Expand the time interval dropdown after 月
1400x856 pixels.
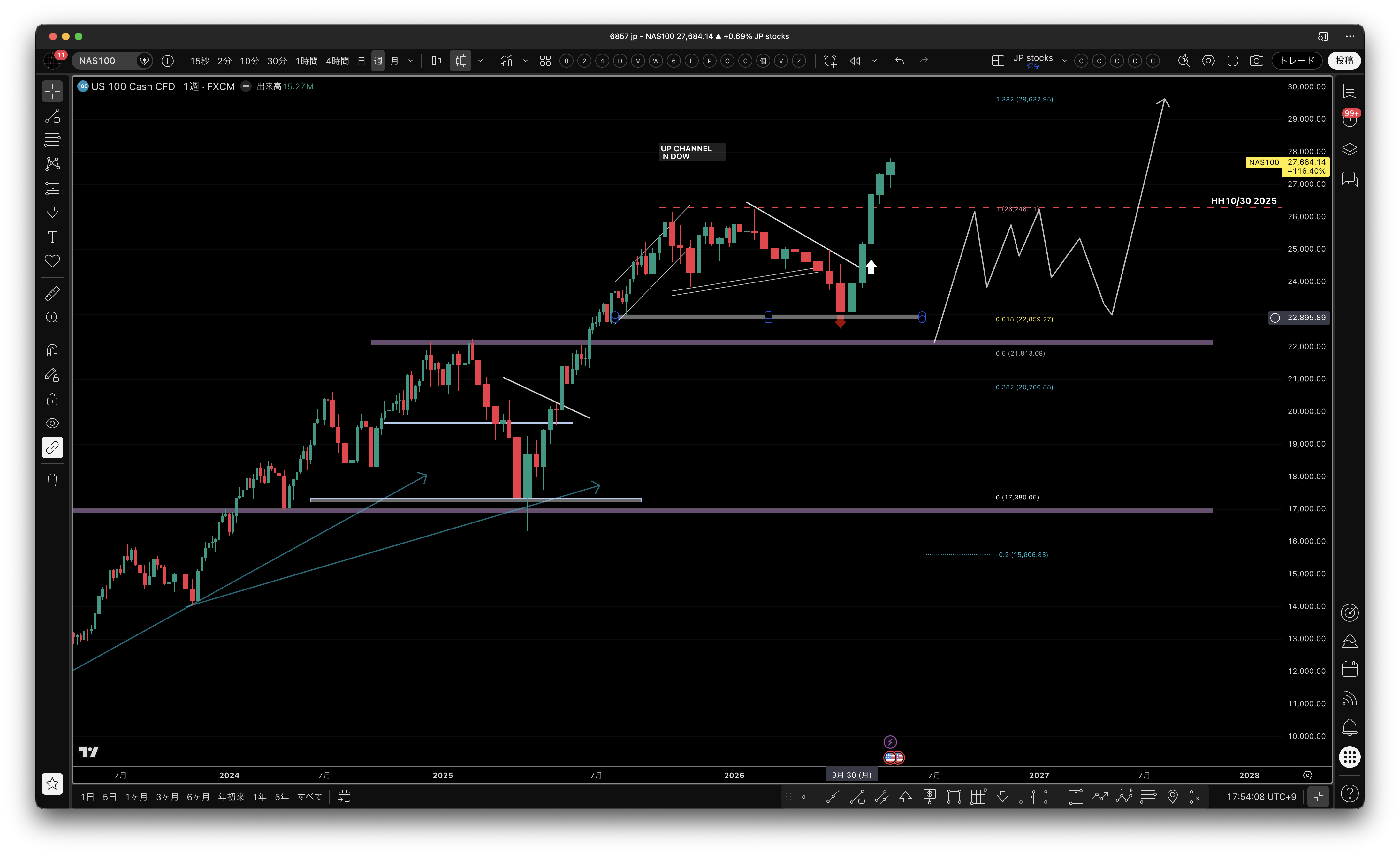[x=410, y=61]
